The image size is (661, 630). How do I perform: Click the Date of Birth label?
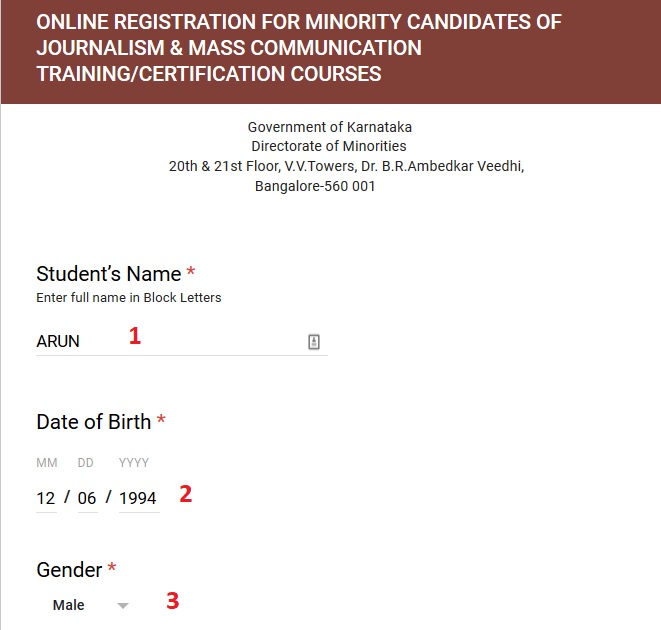pos(94,422)
